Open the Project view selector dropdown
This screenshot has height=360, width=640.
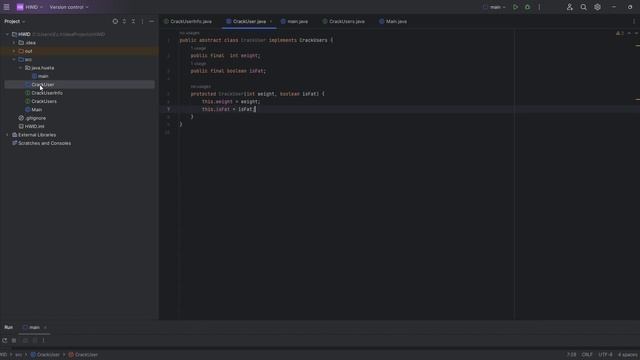(15, 21)
